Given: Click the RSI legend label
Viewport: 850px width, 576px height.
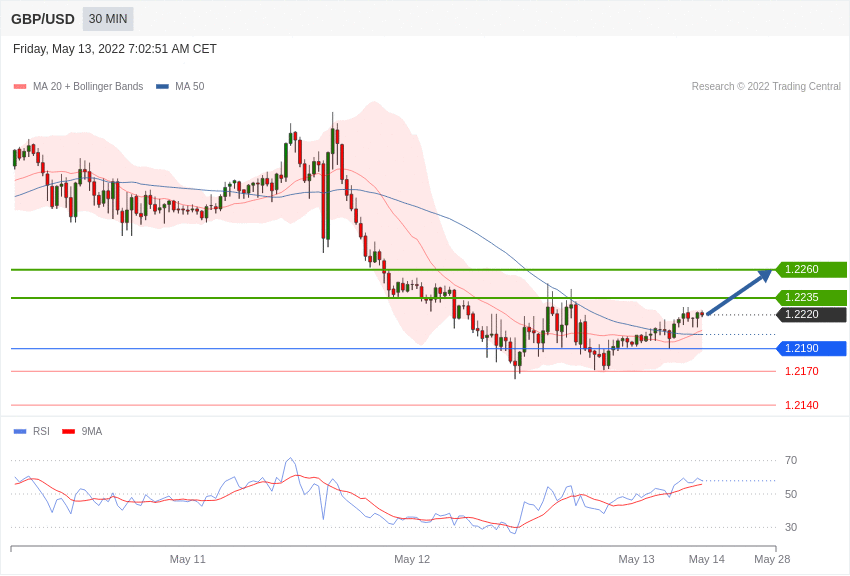Looking at the screenshot, I should coord(41,431).
